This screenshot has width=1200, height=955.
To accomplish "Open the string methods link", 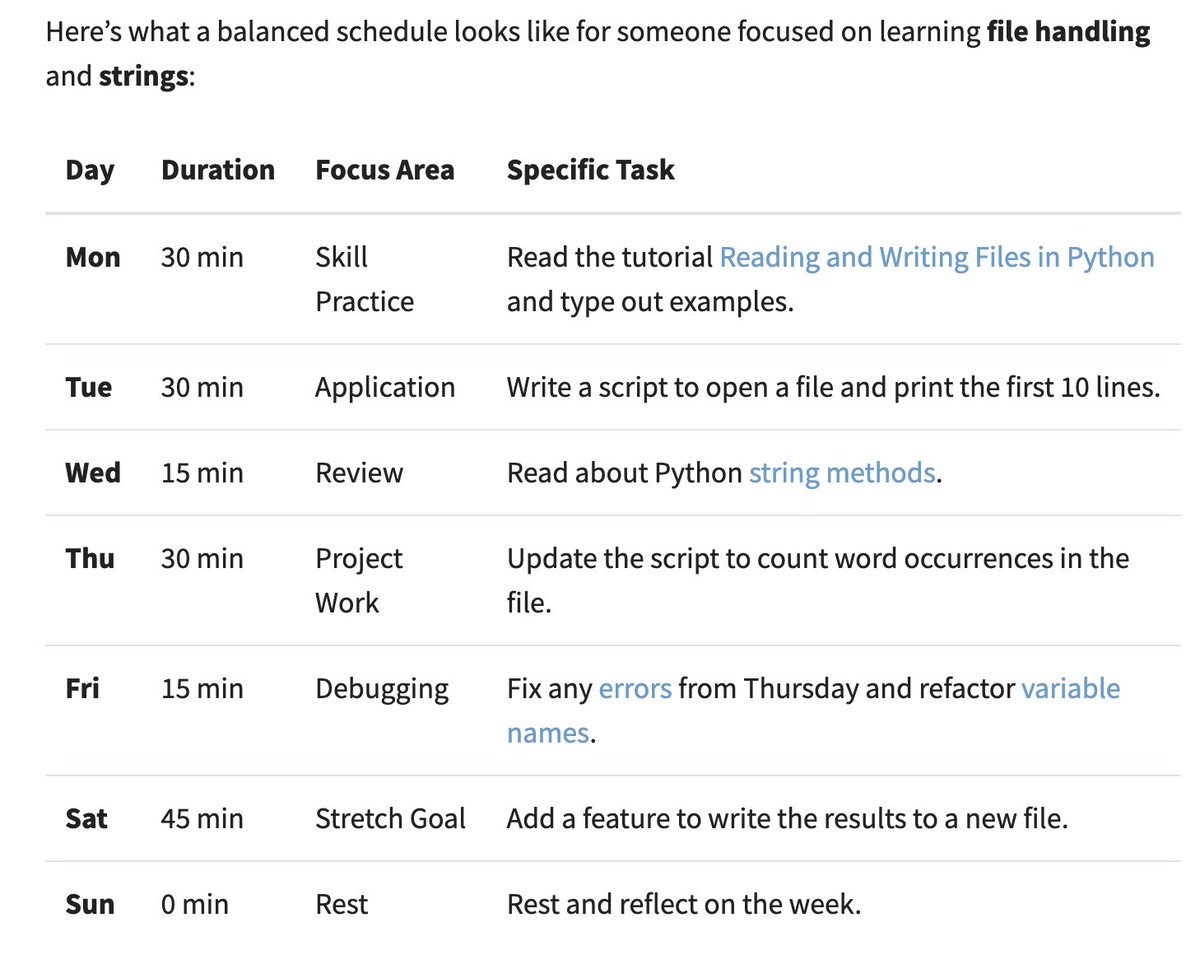I will (x=840, y=472).
